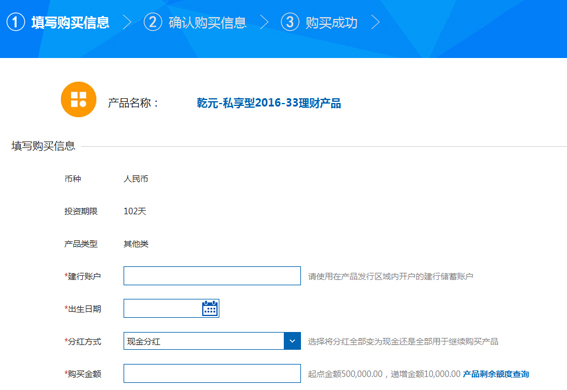
Task: Click the step 3 circled number icon
Action: 290,22
